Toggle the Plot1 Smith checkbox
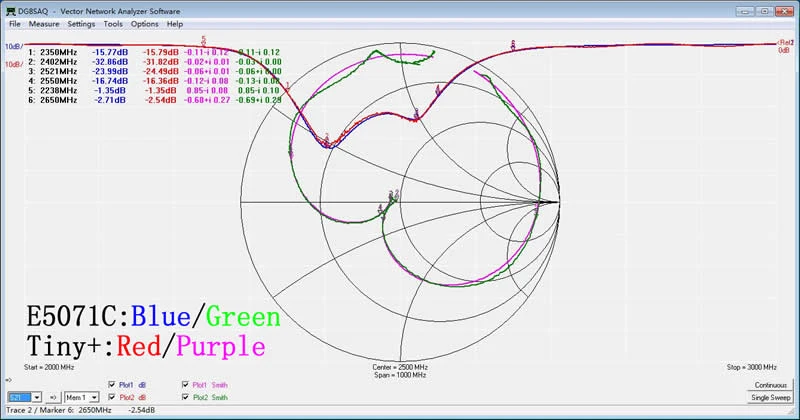This screenshot has height=420, width=800. click(185, 385)
